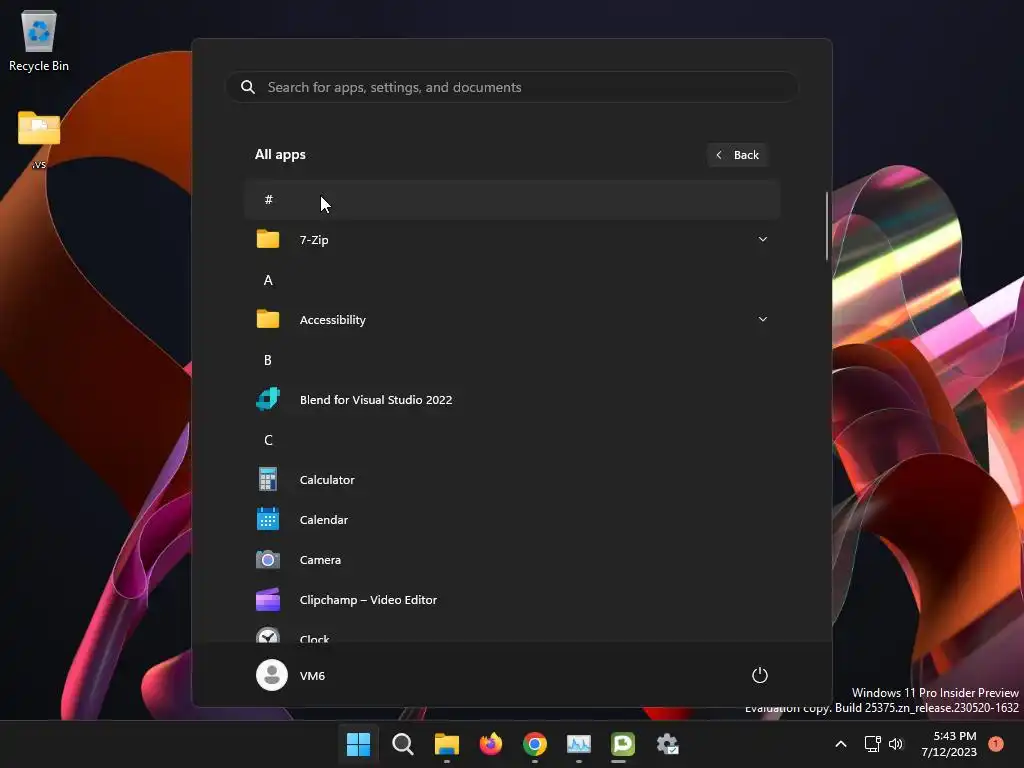The image size is (1024, 768).
Task: Expand the Accessibility folder chevron
Action: coord(763,319)
